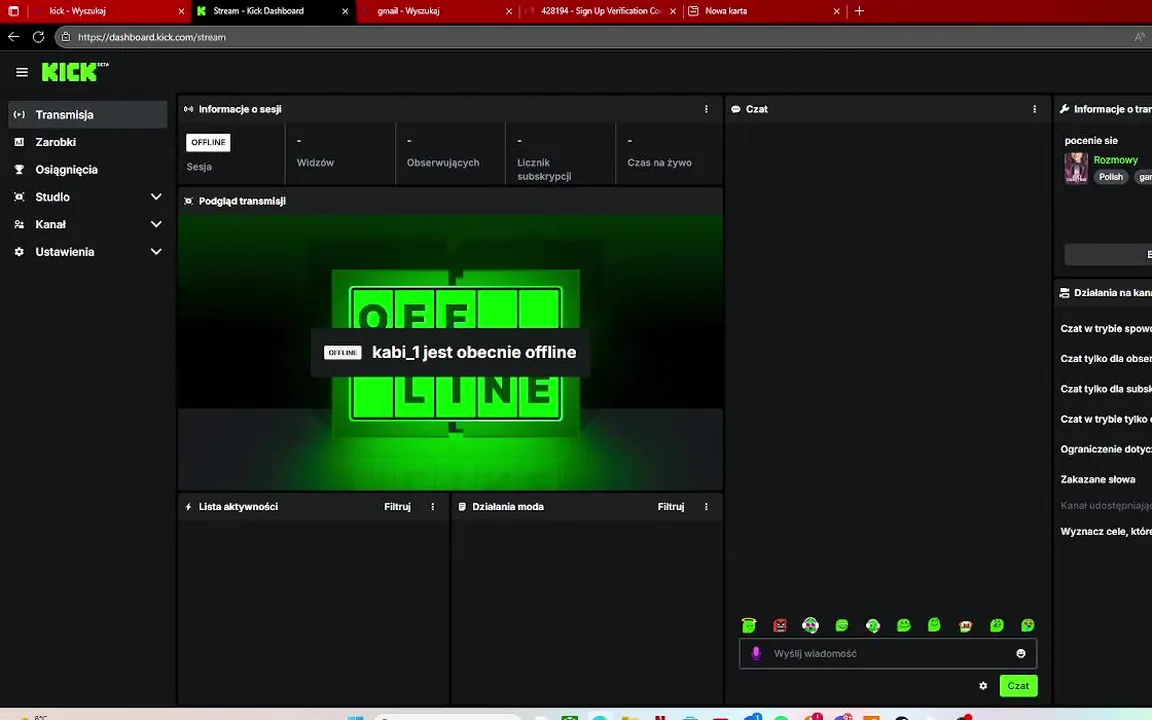Click the Polish language tag
This screenshot has height=720, width=1152.
coord(1111,177)
